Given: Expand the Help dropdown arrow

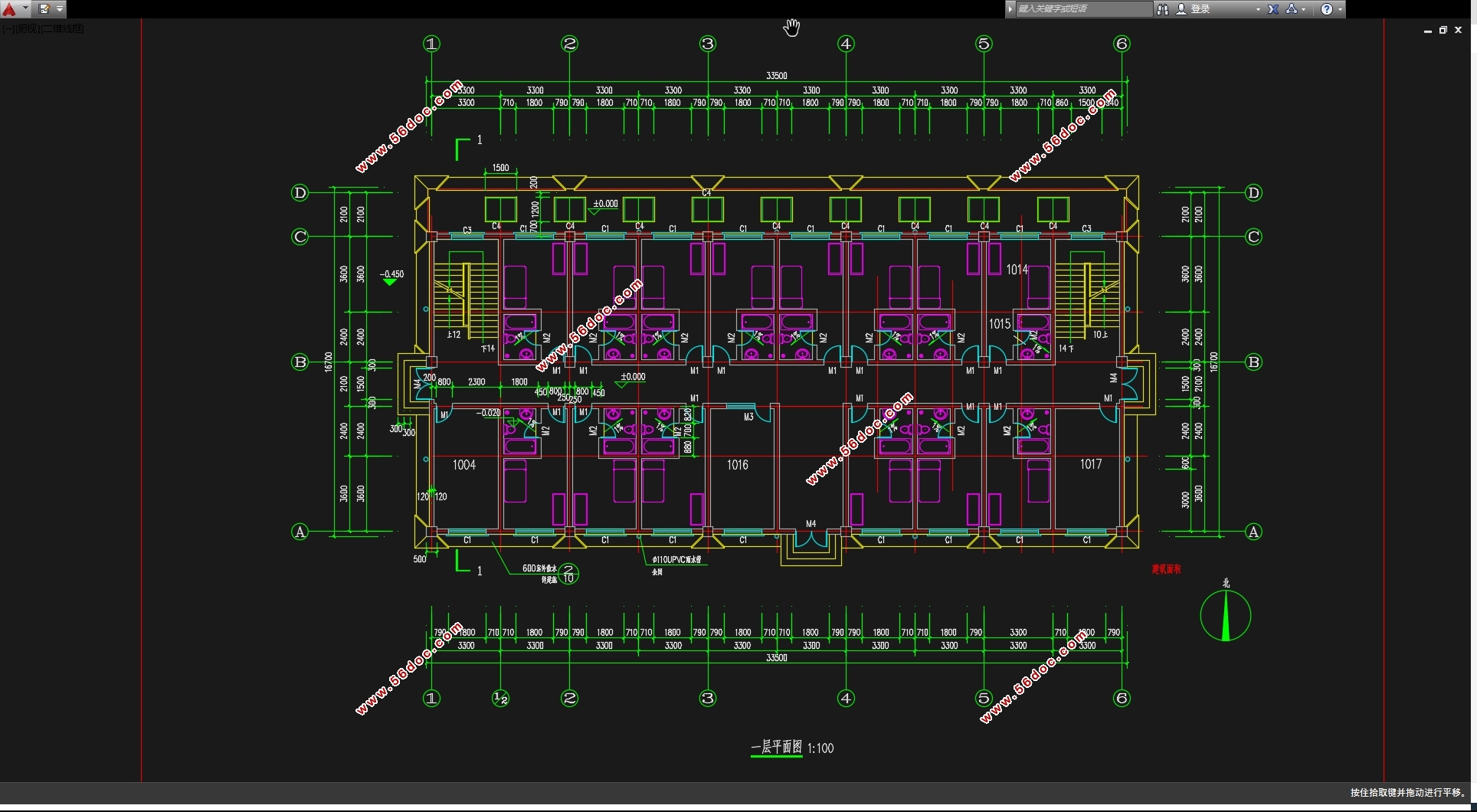Looking at the screenshot, I should pyautogui.click(x=1340, y=9).
